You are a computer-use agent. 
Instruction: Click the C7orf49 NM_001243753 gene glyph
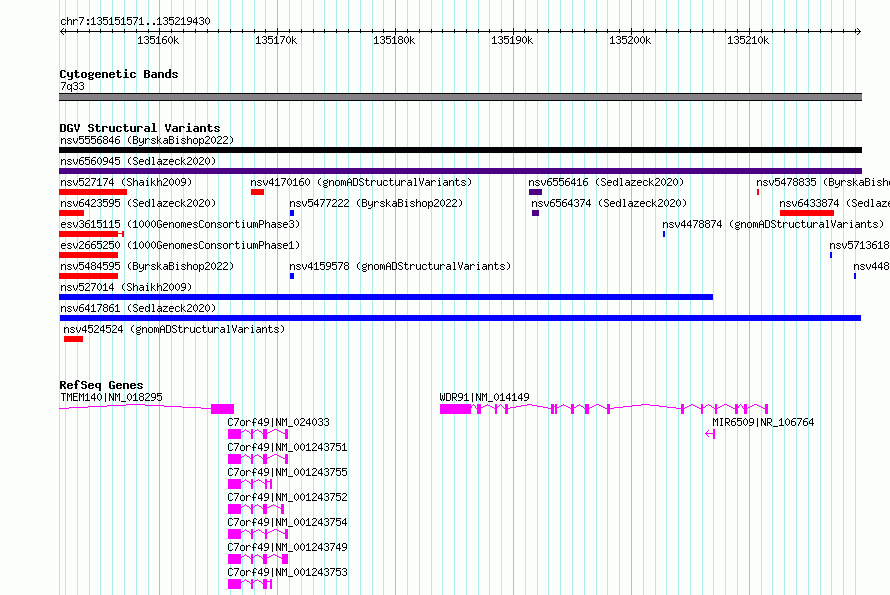pyautogui.click(x=250, y=584)
